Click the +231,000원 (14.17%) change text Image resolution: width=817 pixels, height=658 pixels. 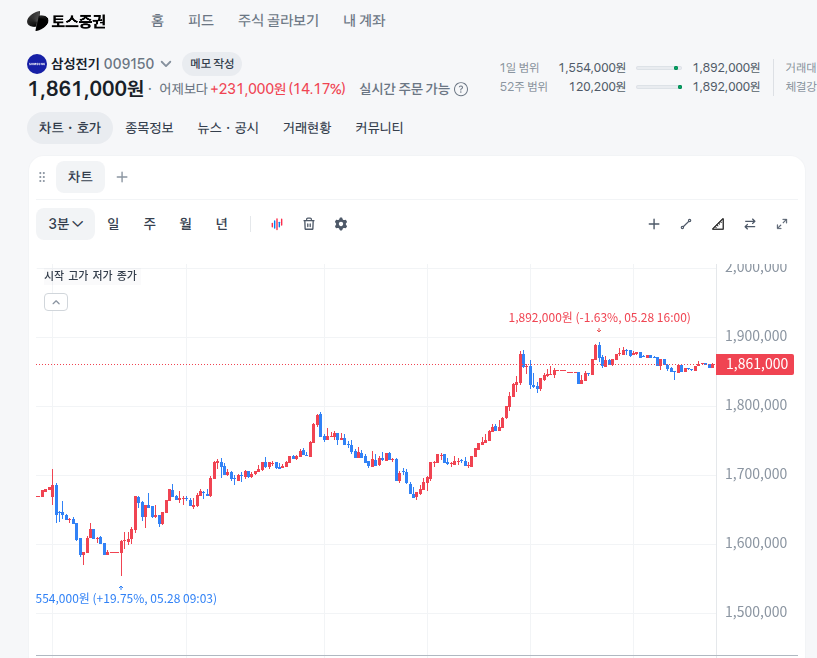pyautogui.click(x=278, y=89)
